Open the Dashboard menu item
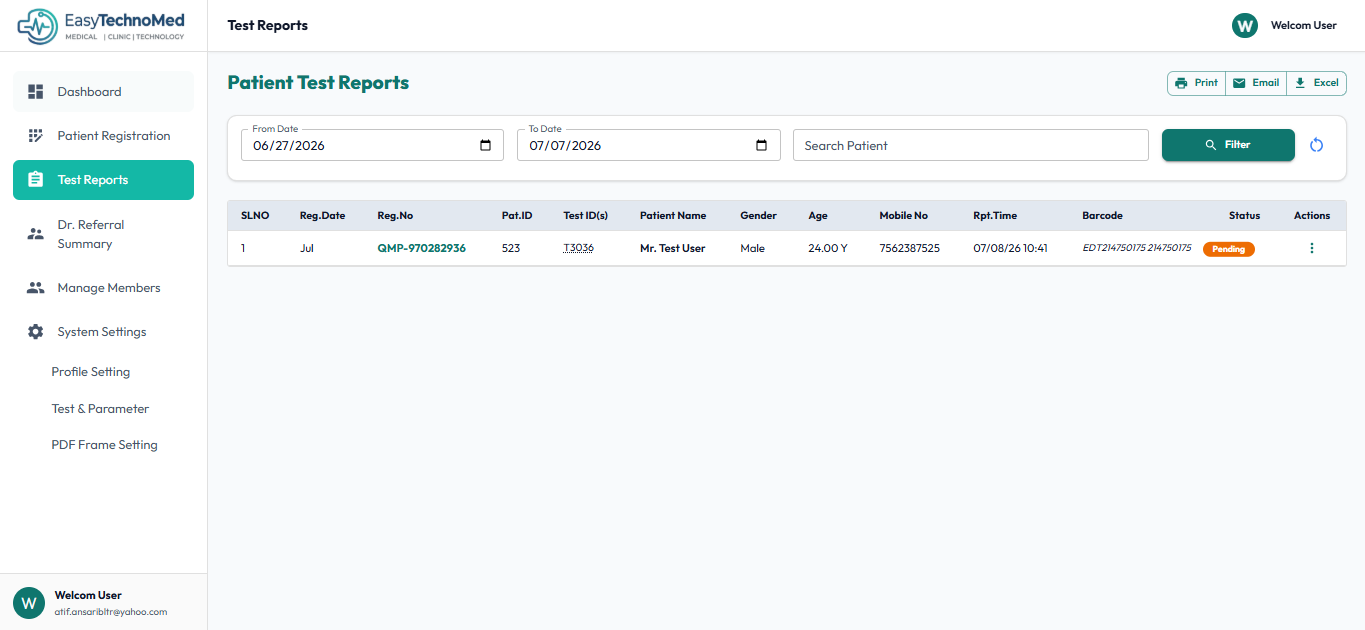The height and width of the screenshot is (630, 1365). 103,92
